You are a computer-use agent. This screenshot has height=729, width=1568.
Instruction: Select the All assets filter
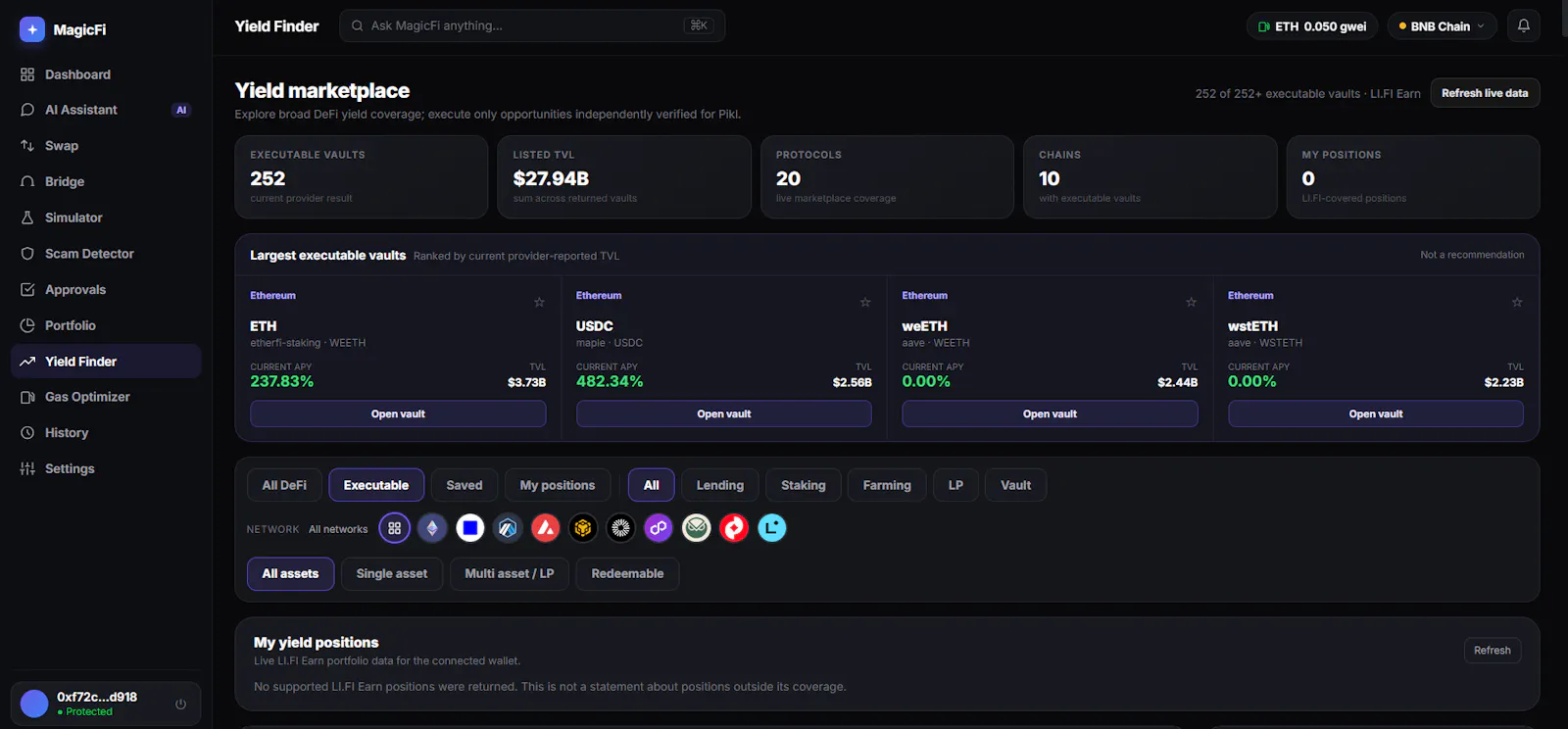(290, 573)
